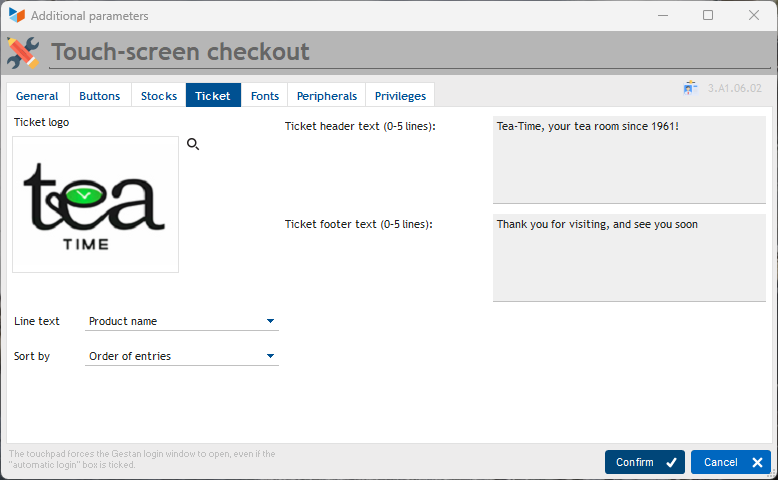Switch to the General tab
Screen dimensions: 778x480
(37, 96)
